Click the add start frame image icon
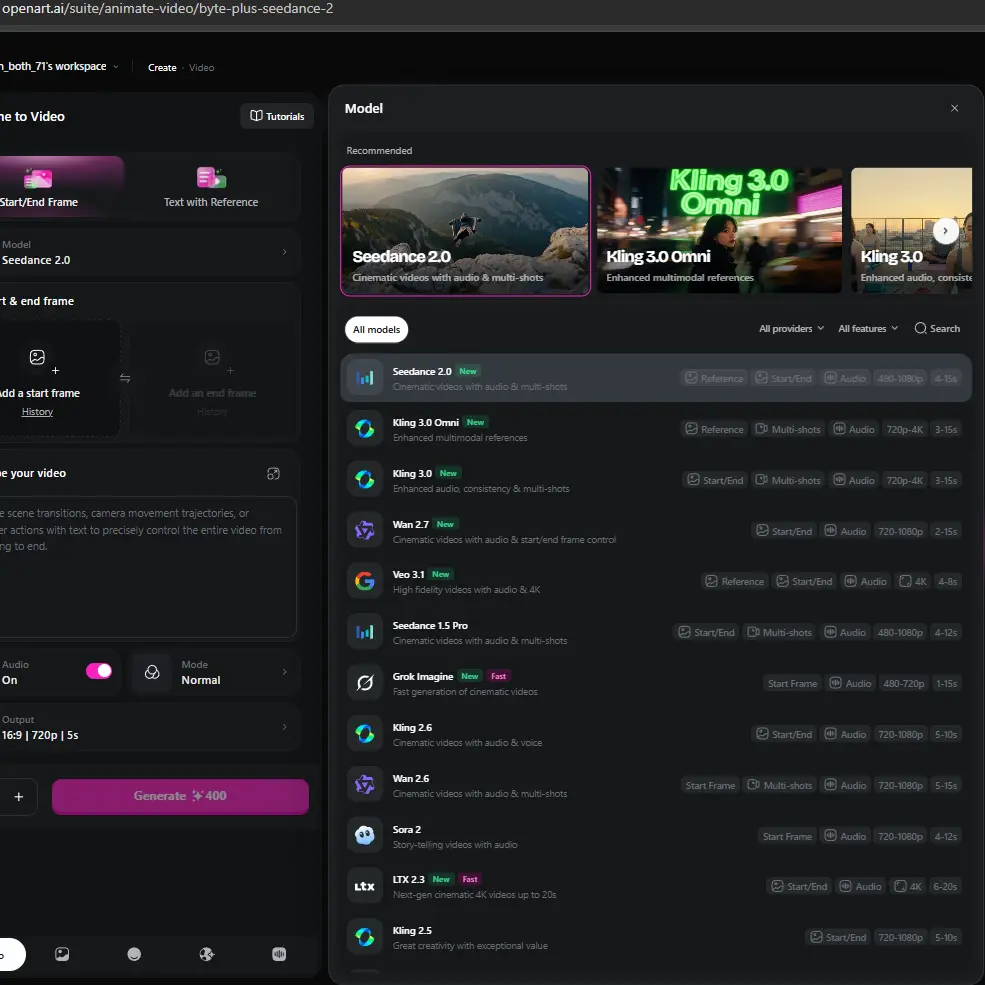Screen dimensions: 985x985 tap(37, 357)
